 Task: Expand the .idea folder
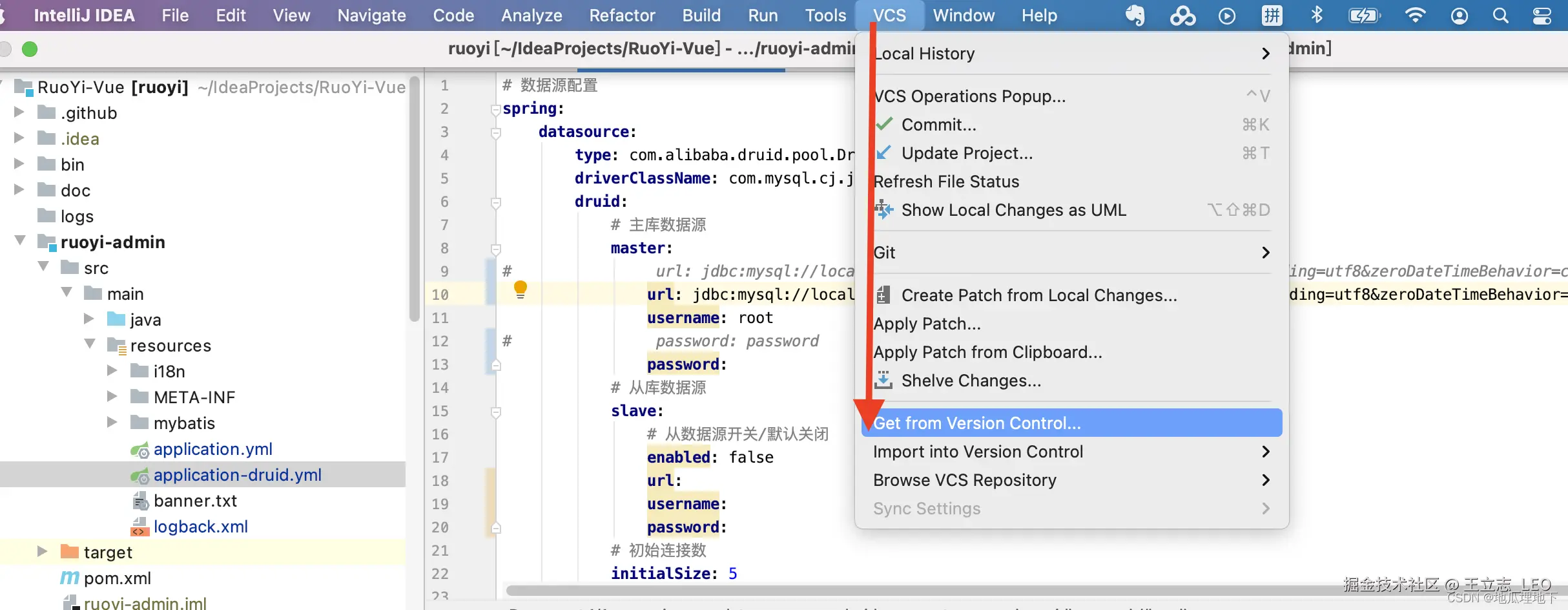pos(19,138)
